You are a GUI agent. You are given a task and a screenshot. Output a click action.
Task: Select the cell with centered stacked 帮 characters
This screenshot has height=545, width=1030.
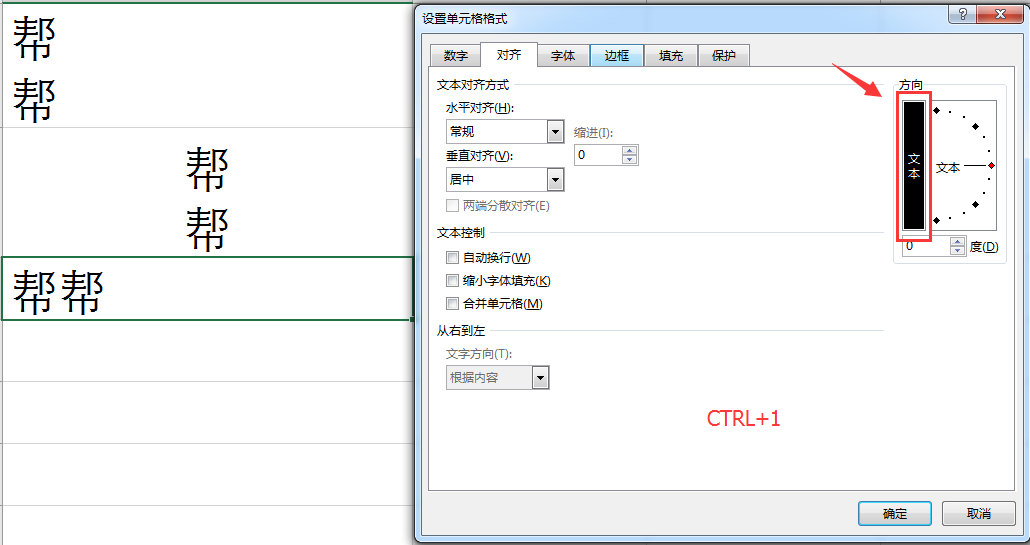click(x=207, y=192)
